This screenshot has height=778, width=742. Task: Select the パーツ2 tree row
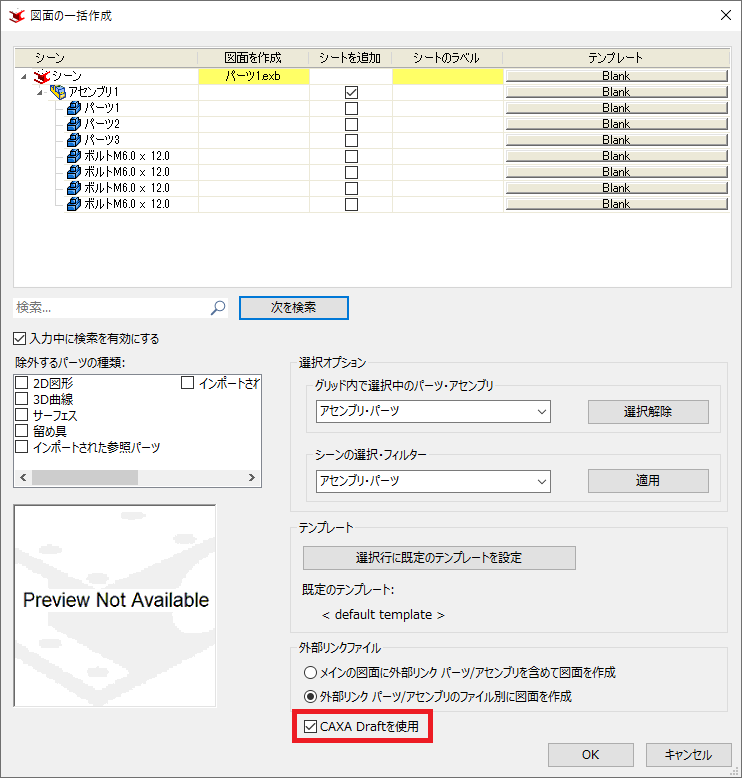[x=102, y=124]
